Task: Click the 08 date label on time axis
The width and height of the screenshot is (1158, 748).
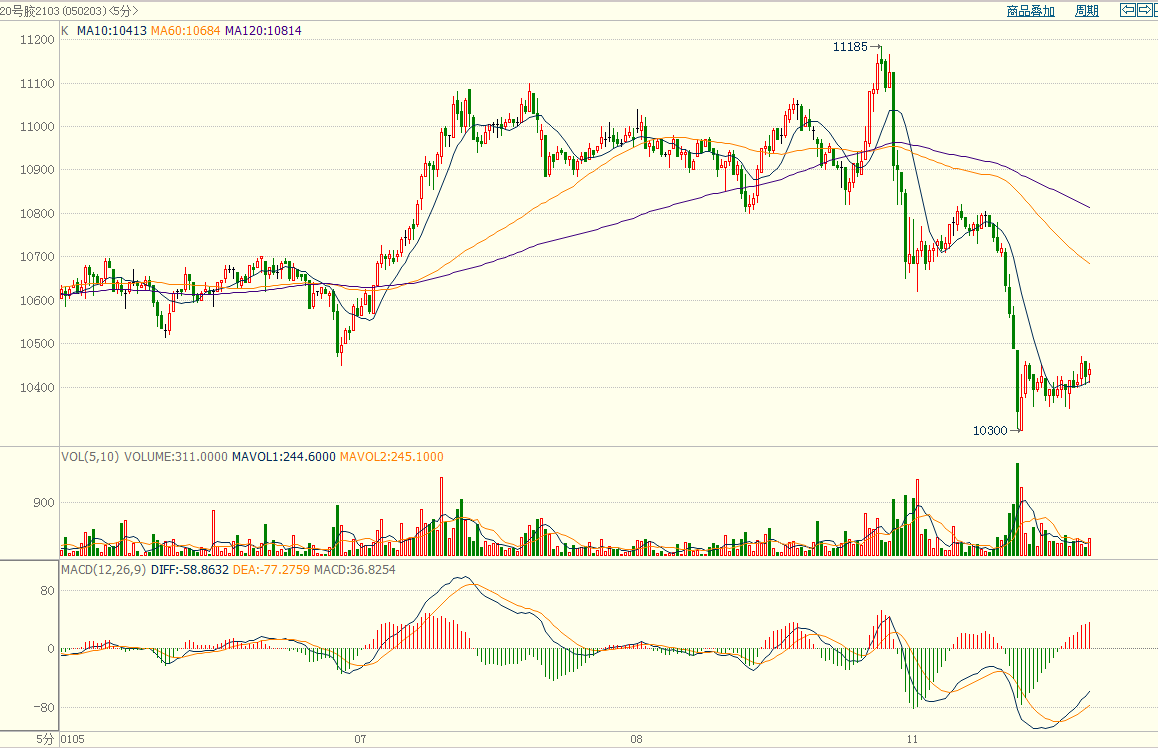Action: (x=637, y=739)
